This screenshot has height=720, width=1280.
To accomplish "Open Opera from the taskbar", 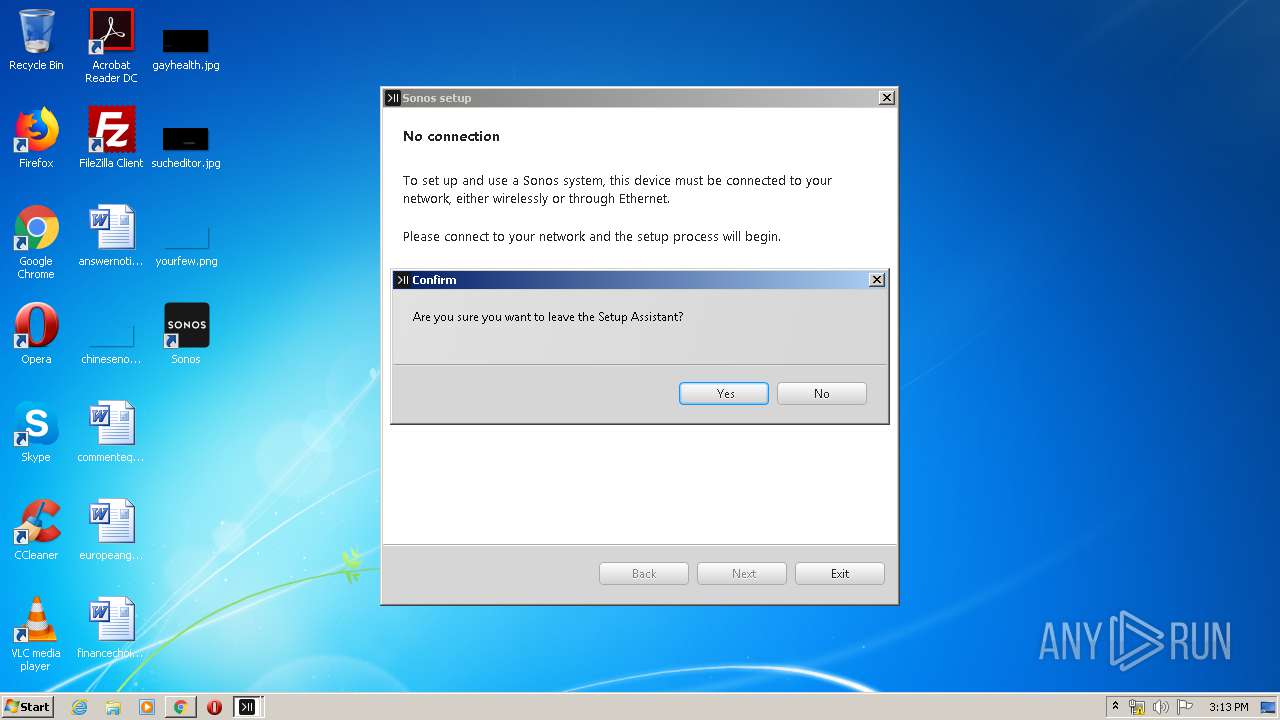I will point(214,707).
